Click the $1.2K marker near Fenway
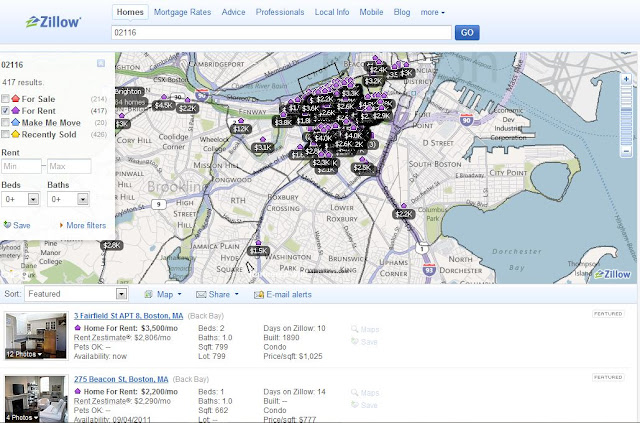 (240, 129)
